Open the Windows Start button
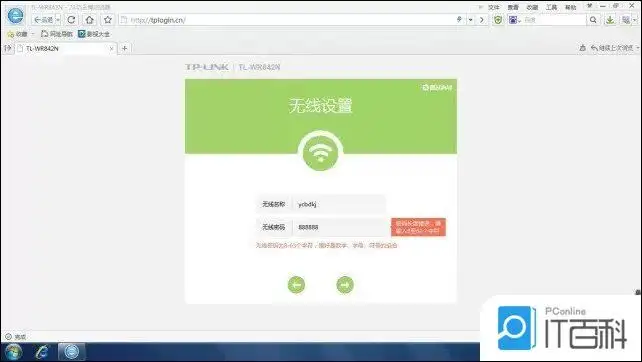This screenshot has height=362, width=642. 13,352
